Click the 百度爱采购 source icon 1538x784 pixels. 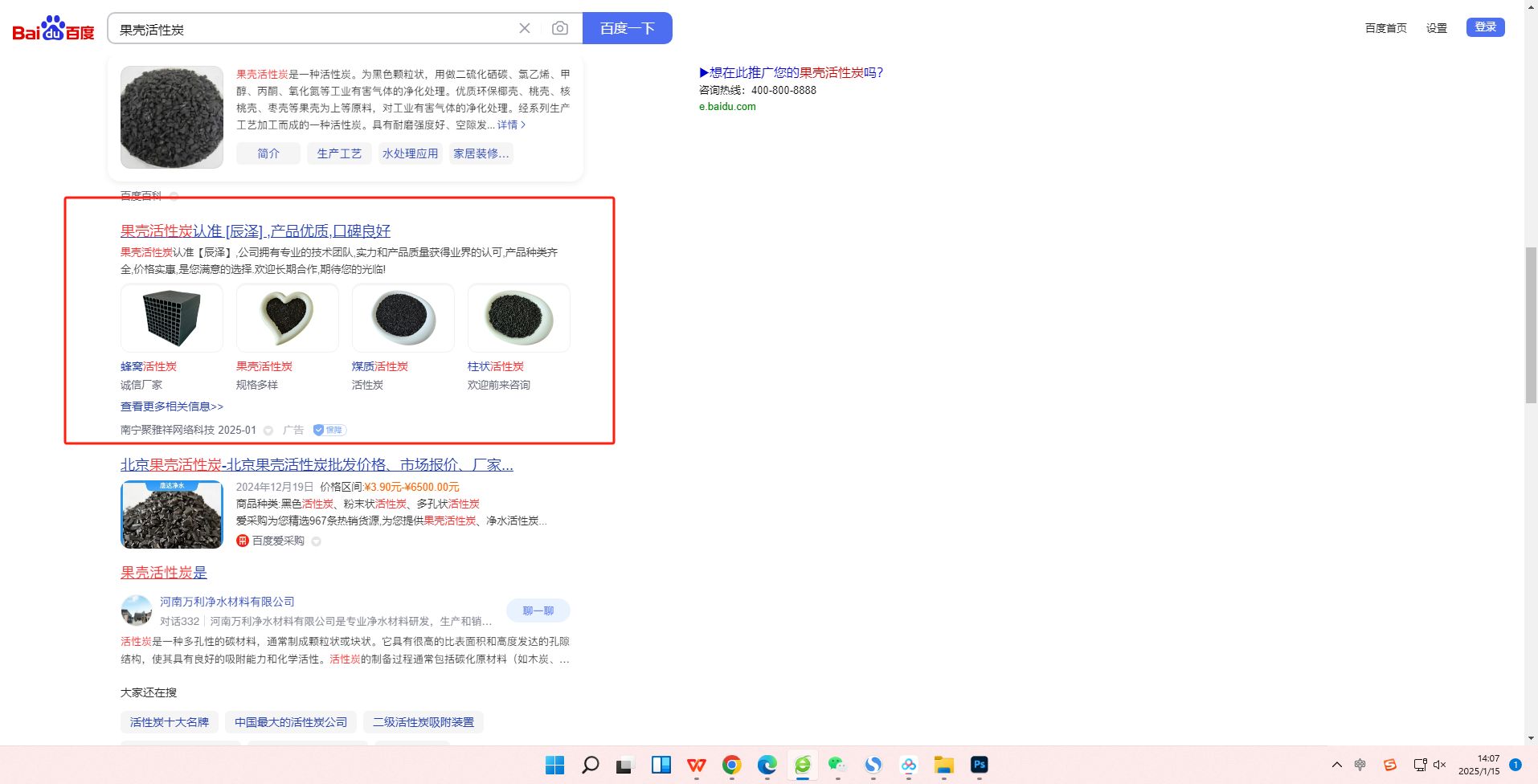point(243,541)
